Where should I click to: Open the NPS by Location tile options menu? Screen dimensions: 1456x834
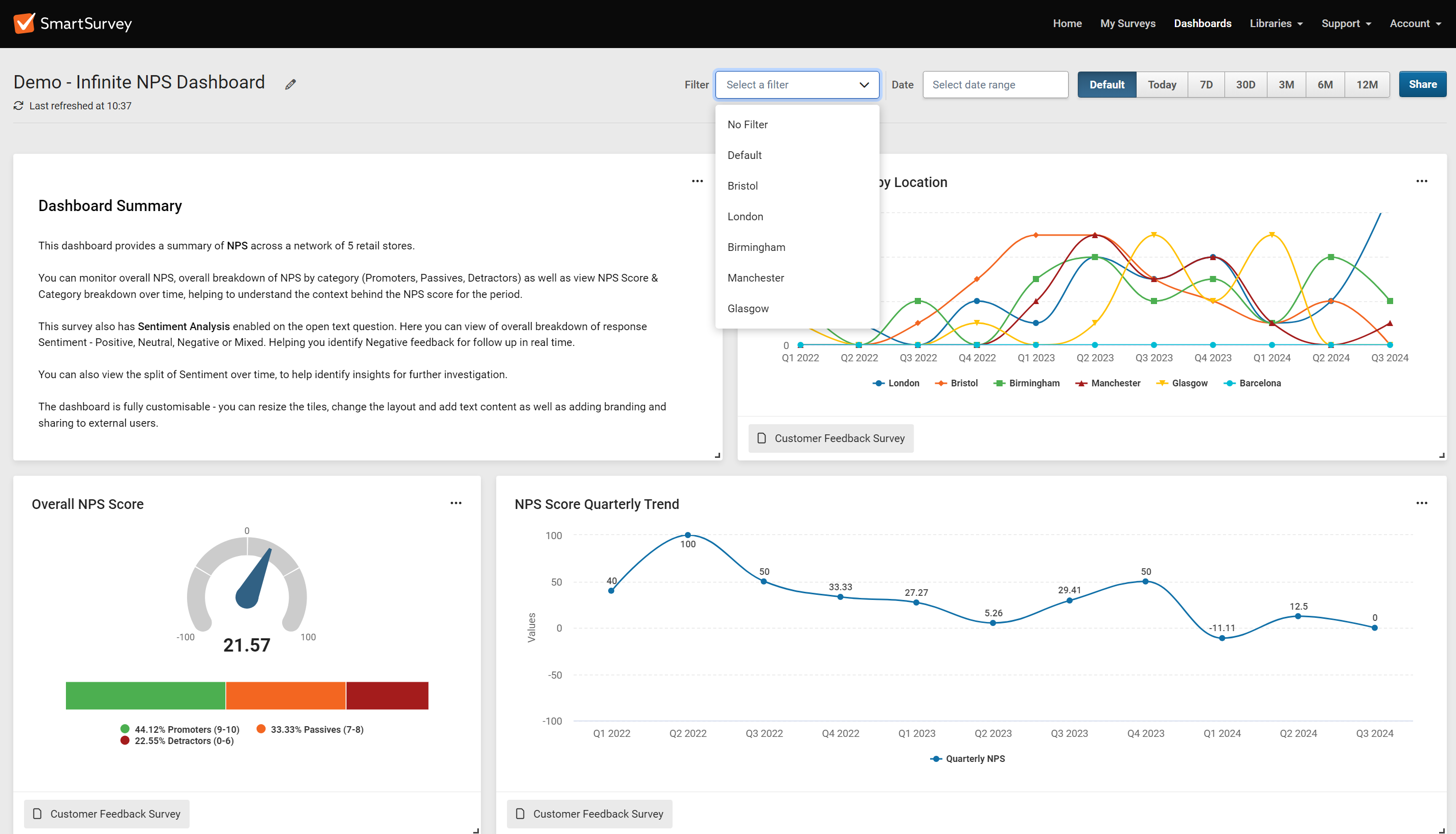pyautogui.click(x=1422, y=181)
